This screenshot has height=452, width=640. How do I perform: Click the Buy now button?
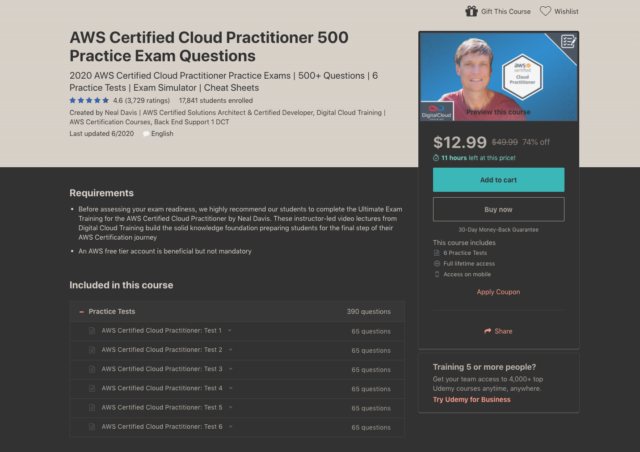point(498,209)
